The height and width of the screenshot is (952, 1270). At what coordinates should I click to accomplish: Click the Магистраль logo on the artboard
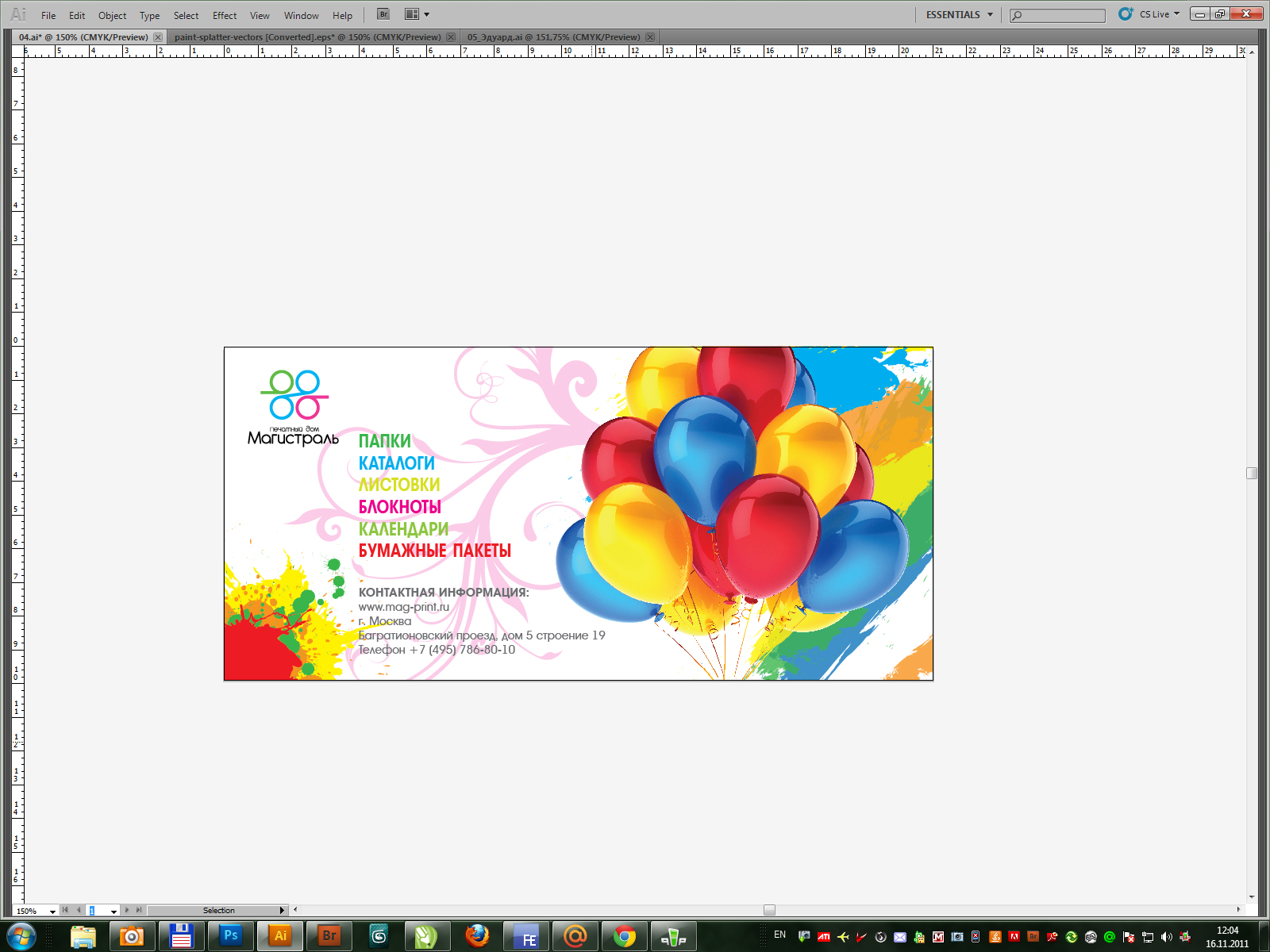(294, 408)
